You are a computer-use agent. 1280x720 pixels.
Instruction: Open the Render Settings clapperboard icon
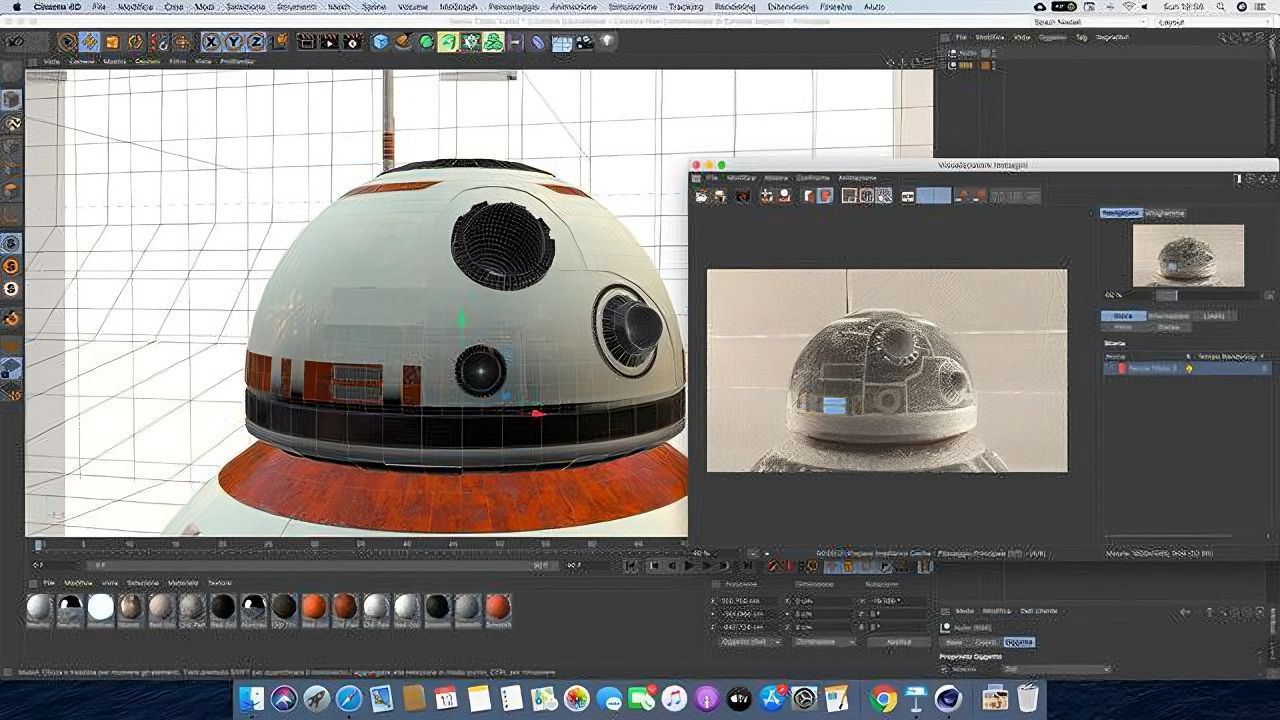pyautogui.click(x=353, y=42)
